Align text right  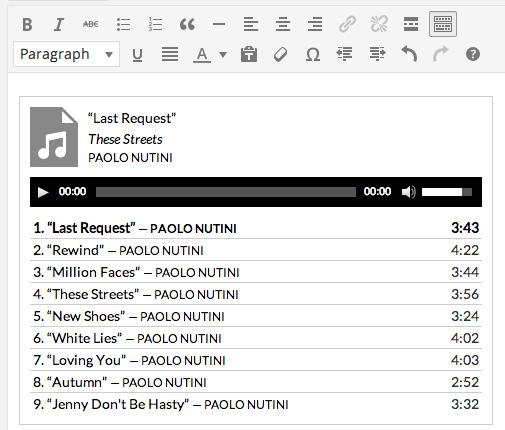315,24
